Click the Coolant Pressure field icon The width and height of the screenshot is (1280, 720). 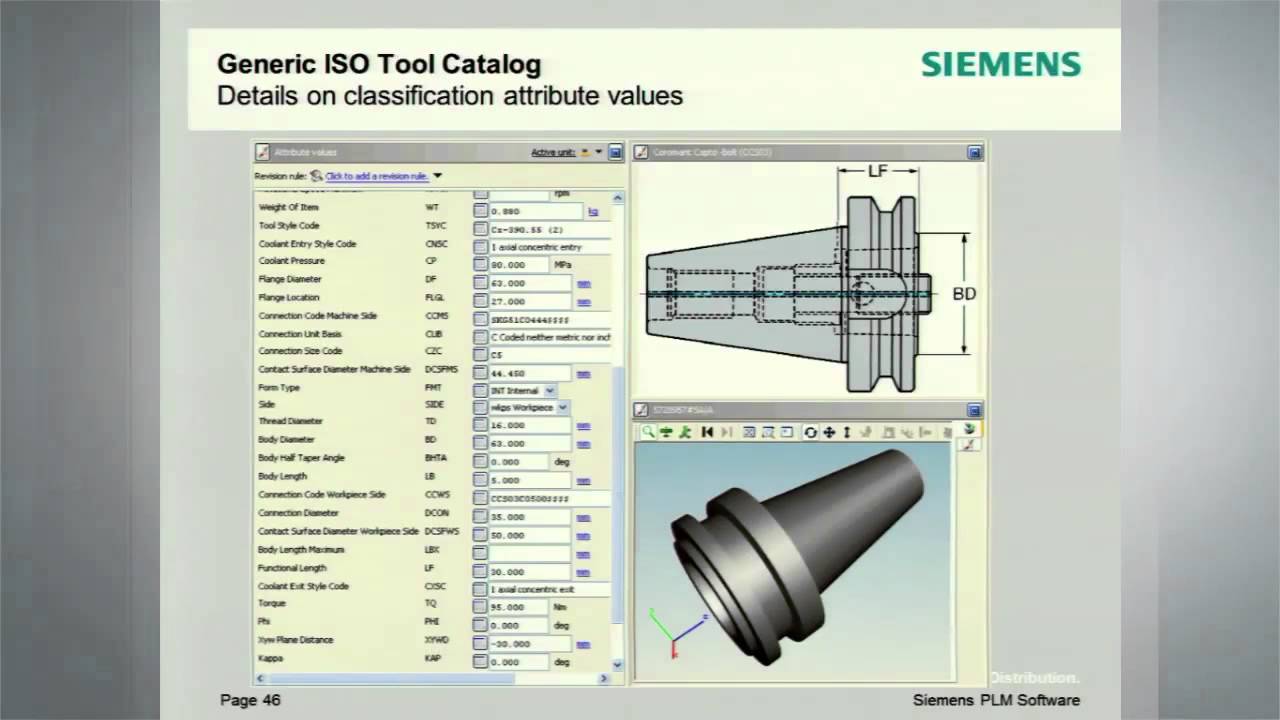point(480,265)
